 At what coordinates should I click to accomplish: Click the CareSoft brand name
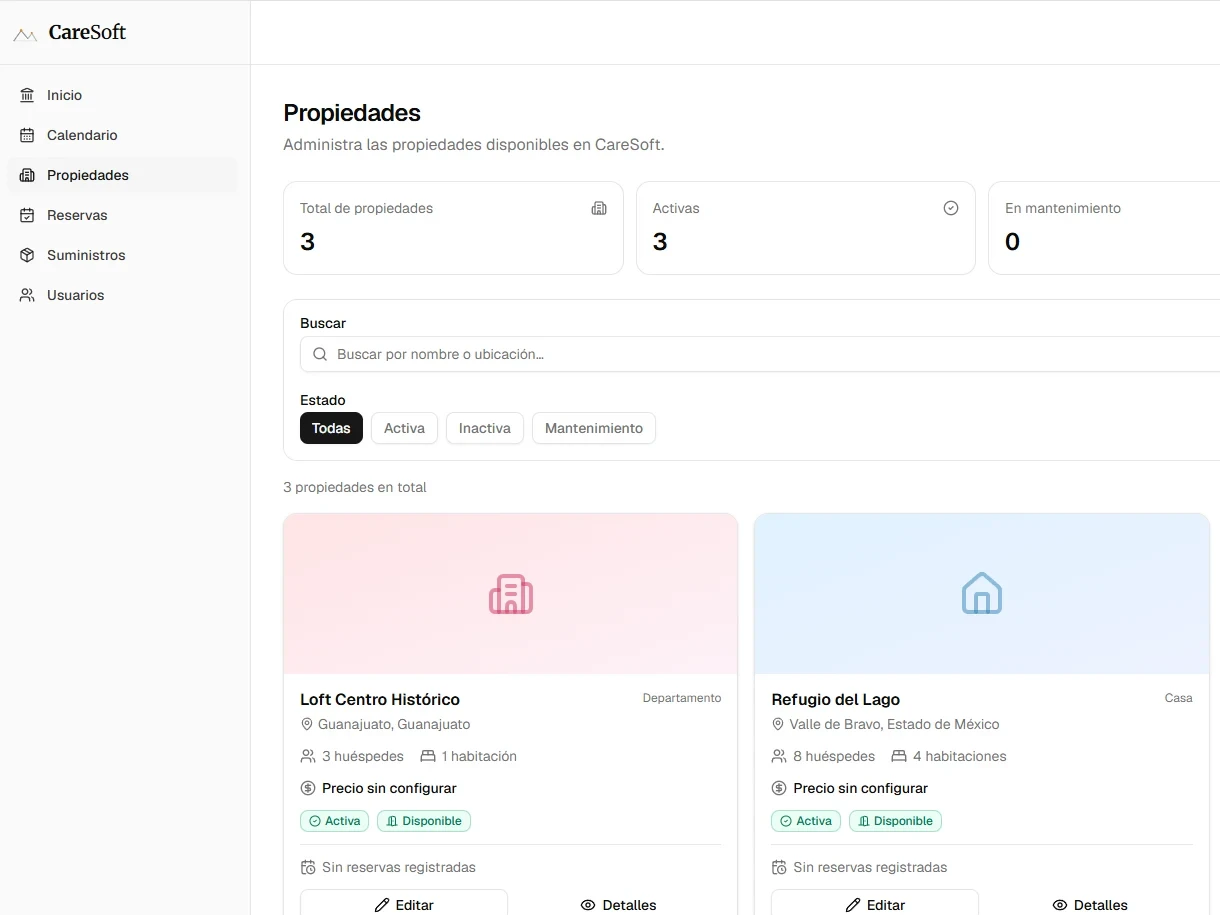87,32
